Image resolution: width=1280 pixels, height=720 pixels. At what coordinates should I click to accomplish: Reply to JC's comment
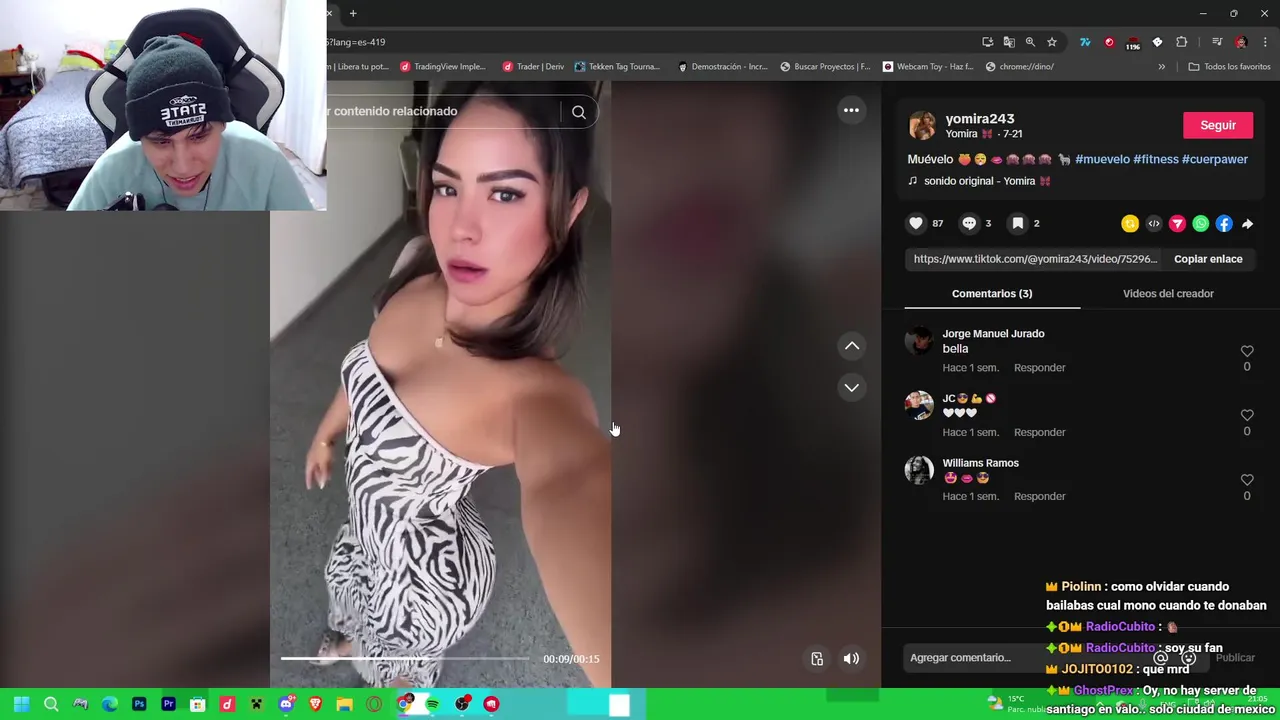pyautogui.click(x=1040, y=432)
